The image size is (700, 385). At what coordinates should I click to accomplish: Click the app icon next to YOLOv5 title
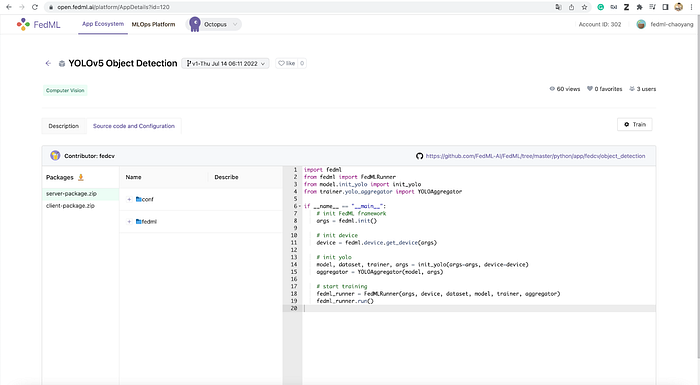tap(62, 64)
